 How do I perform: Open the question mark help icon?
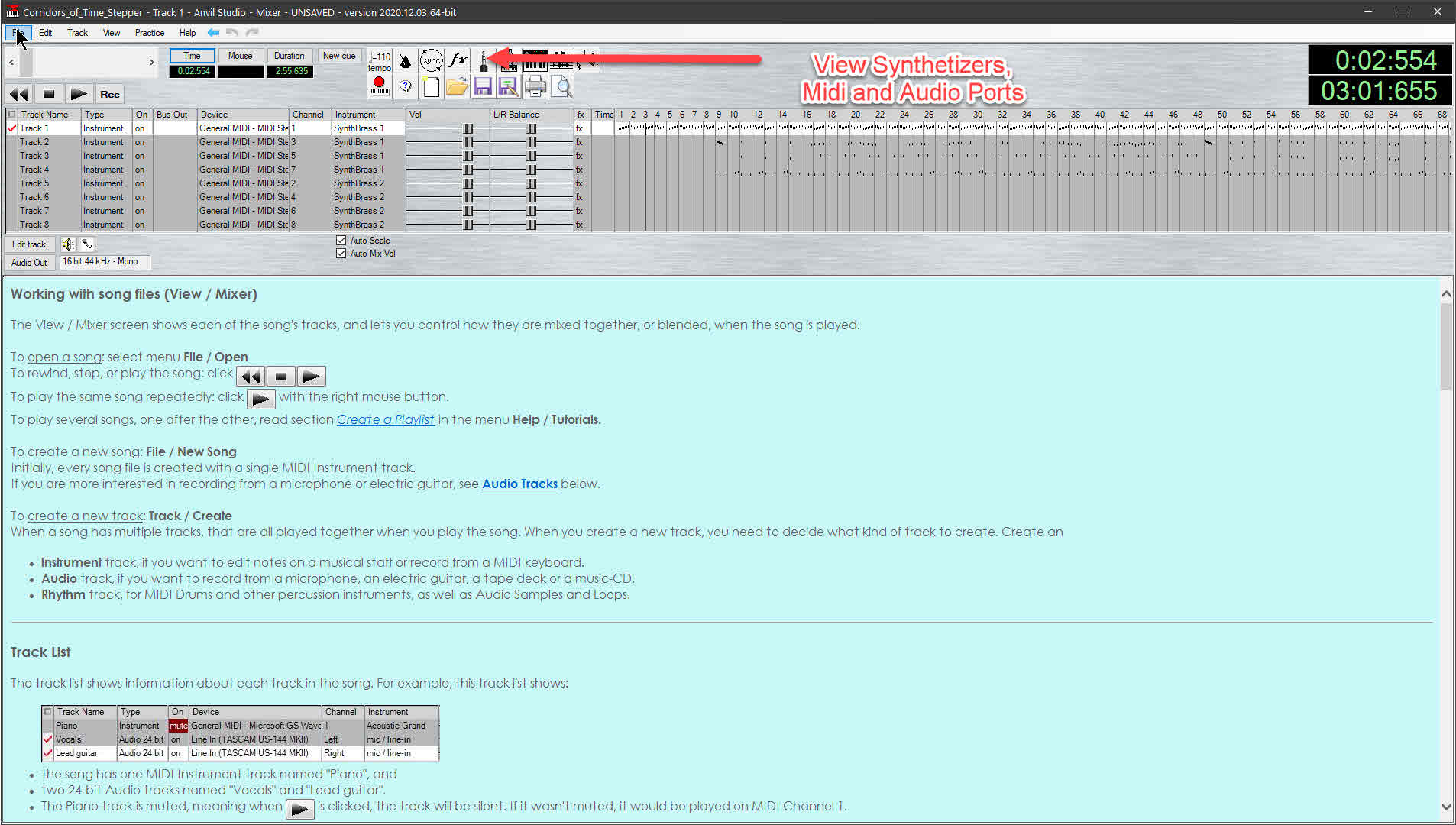(x=406, y=86)
